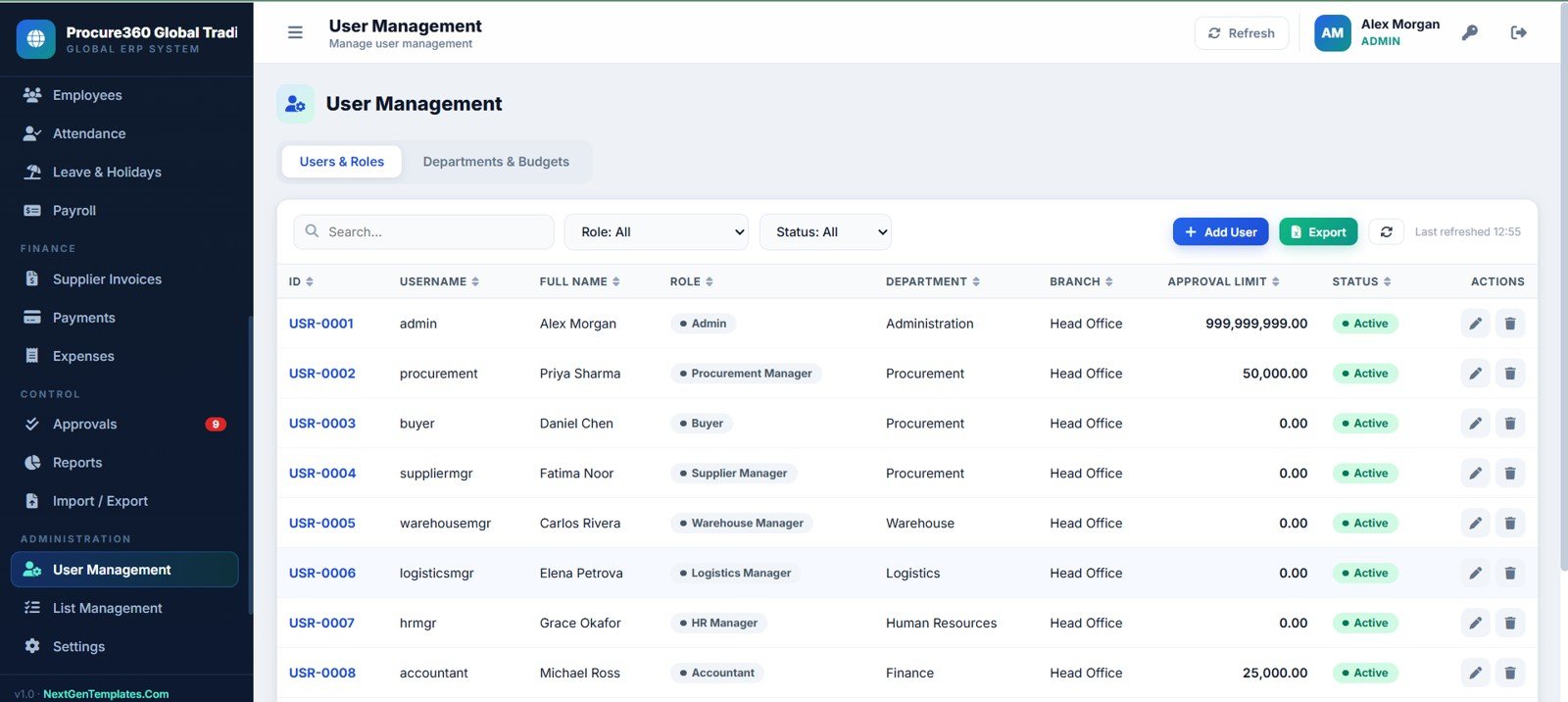Visit NextGenTemplates.Com footer link
1568x702 pixels.
[x=106, y=694]
